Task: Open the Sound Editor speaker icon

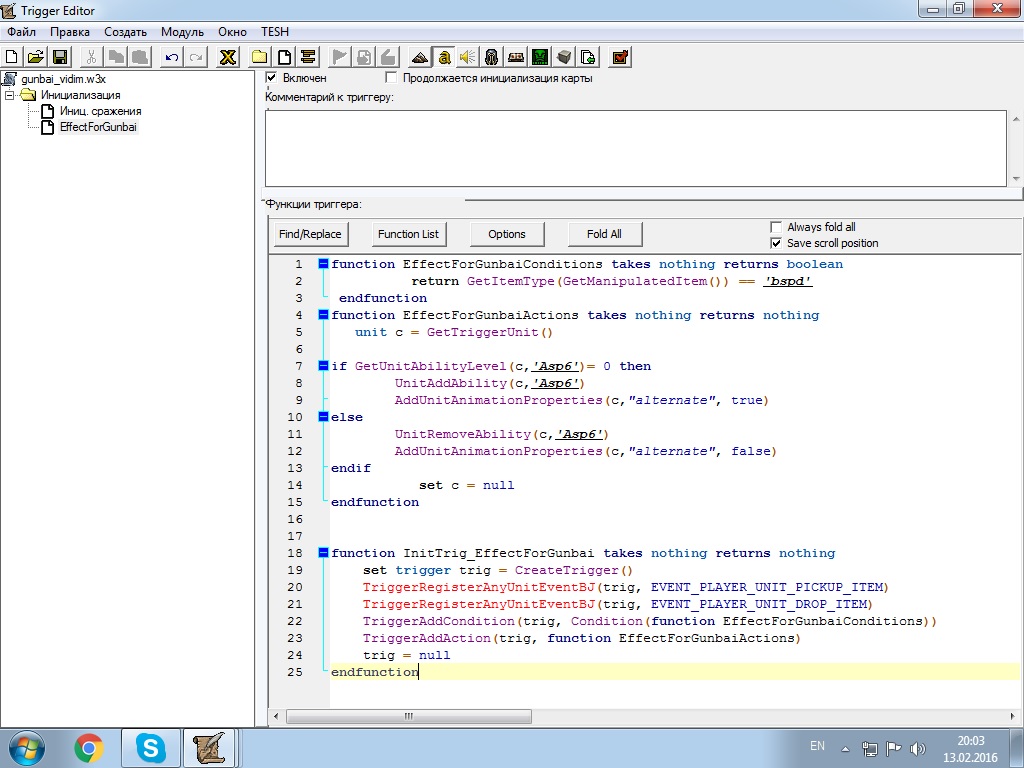Action: (x=467, y=56)
